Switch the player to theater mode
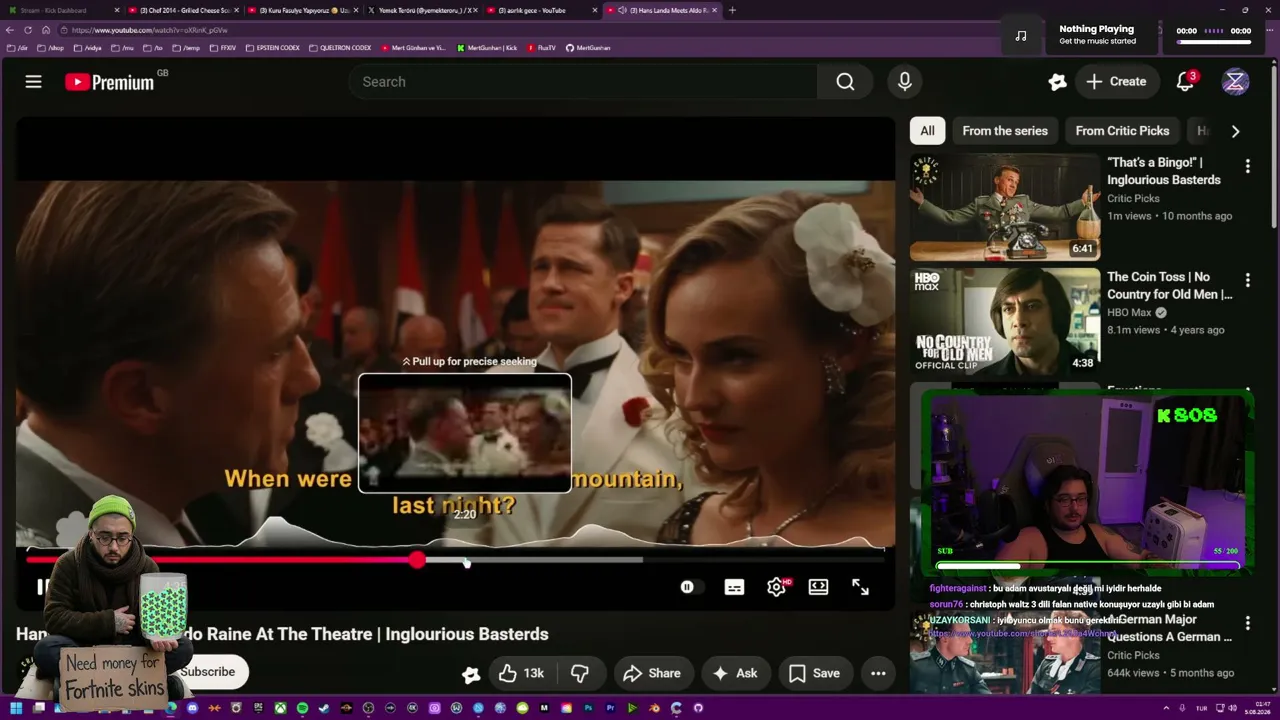The height and width of the screenshot is (720, 1280). [x=818, y=587]
